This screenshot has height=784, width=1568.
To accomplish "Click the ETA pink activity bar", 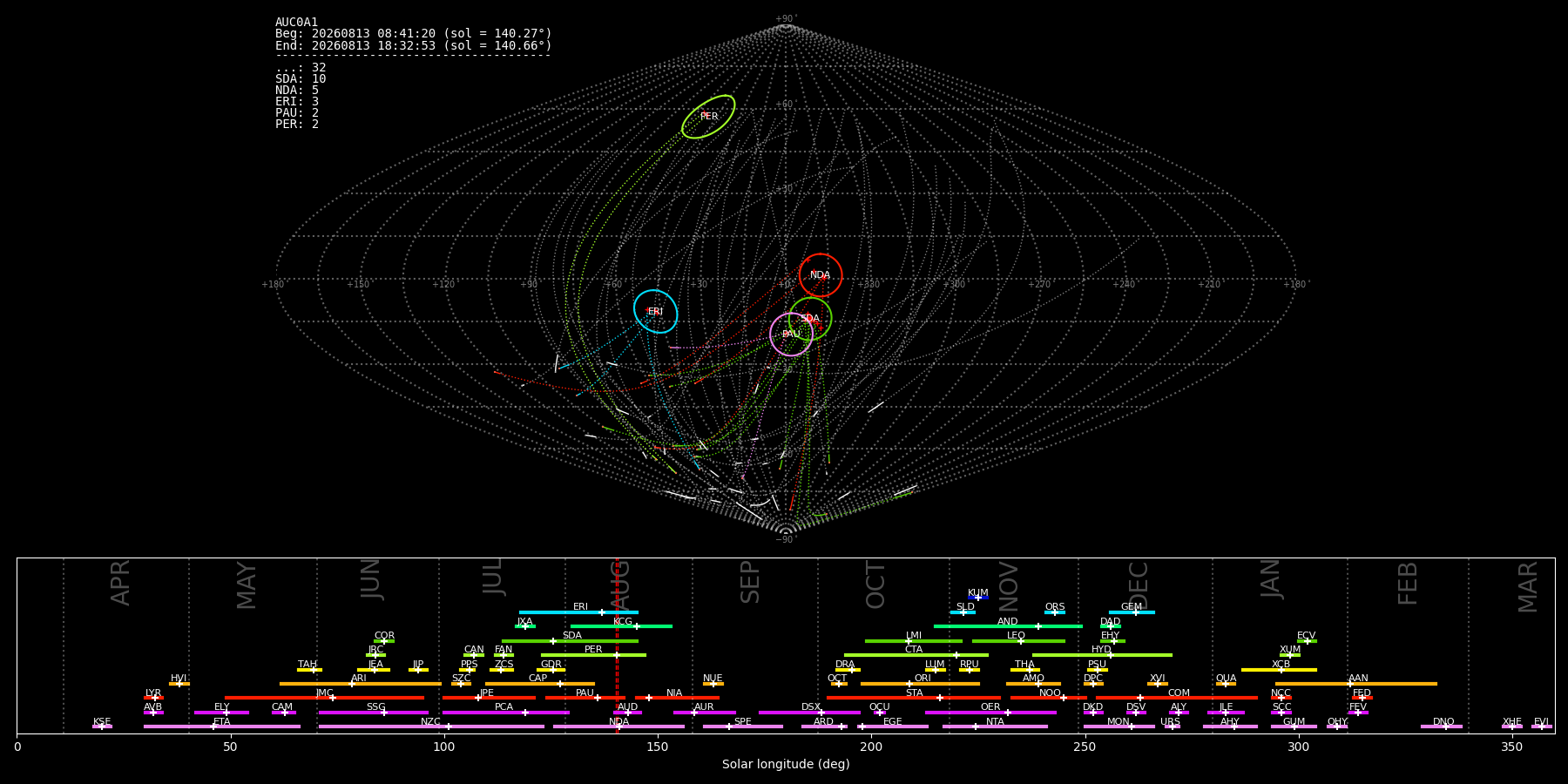I will [x=222, y=727].
